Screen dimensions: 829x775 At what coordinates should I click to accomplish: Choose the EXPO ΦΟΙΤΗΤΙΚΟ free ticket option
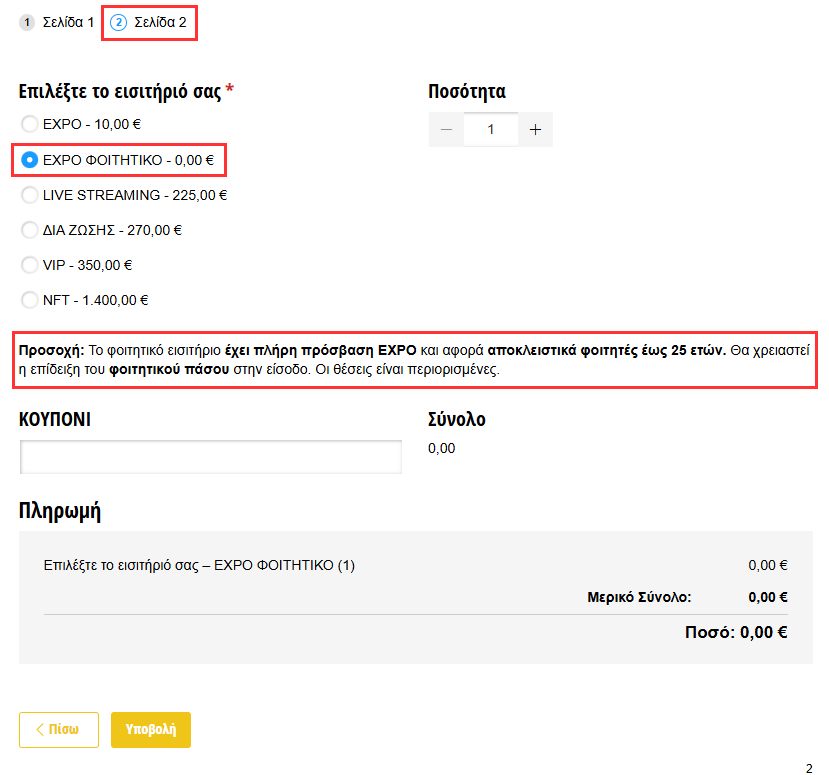pos(30,159)
